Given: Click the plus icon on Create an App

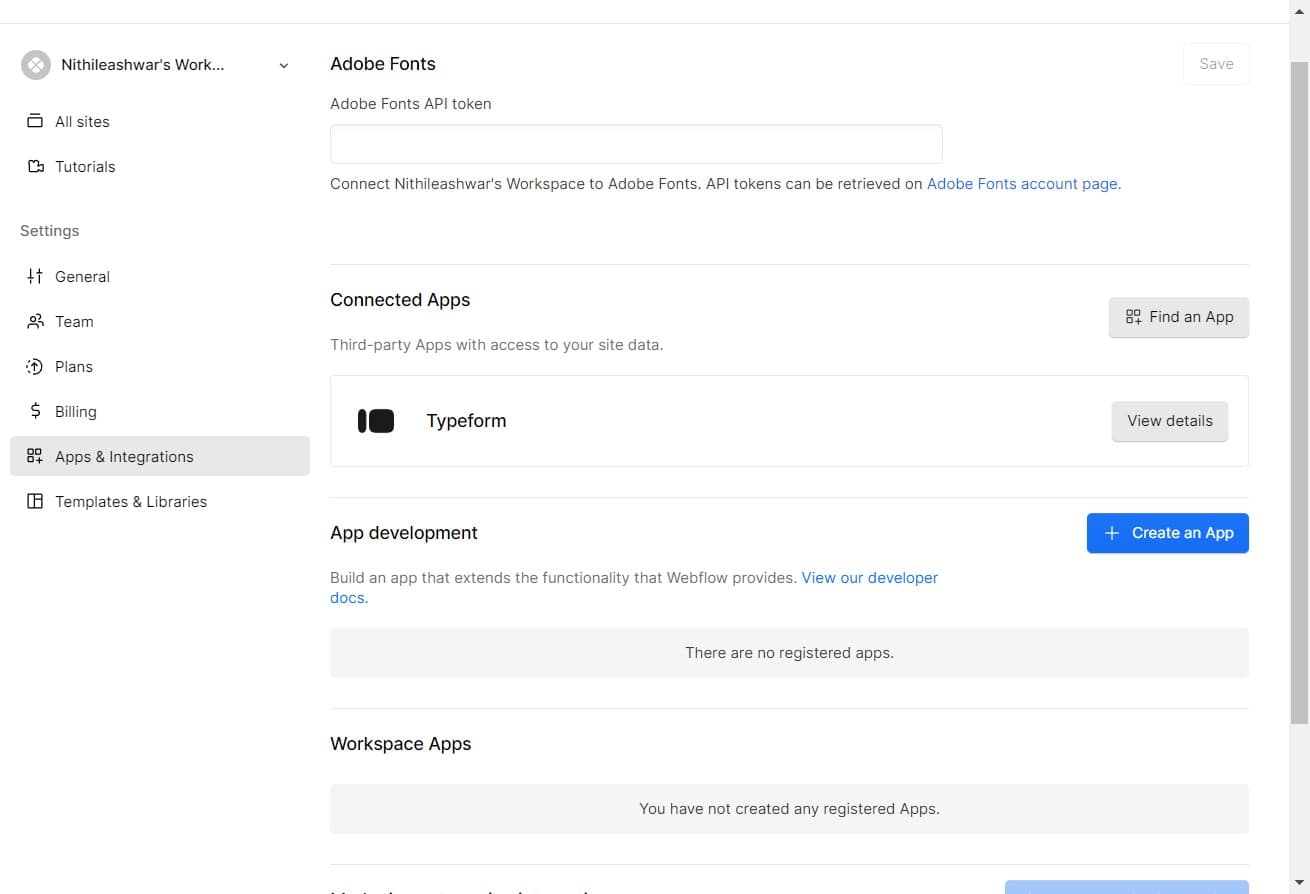Looking at the screenshot, I should point(1111,533).
